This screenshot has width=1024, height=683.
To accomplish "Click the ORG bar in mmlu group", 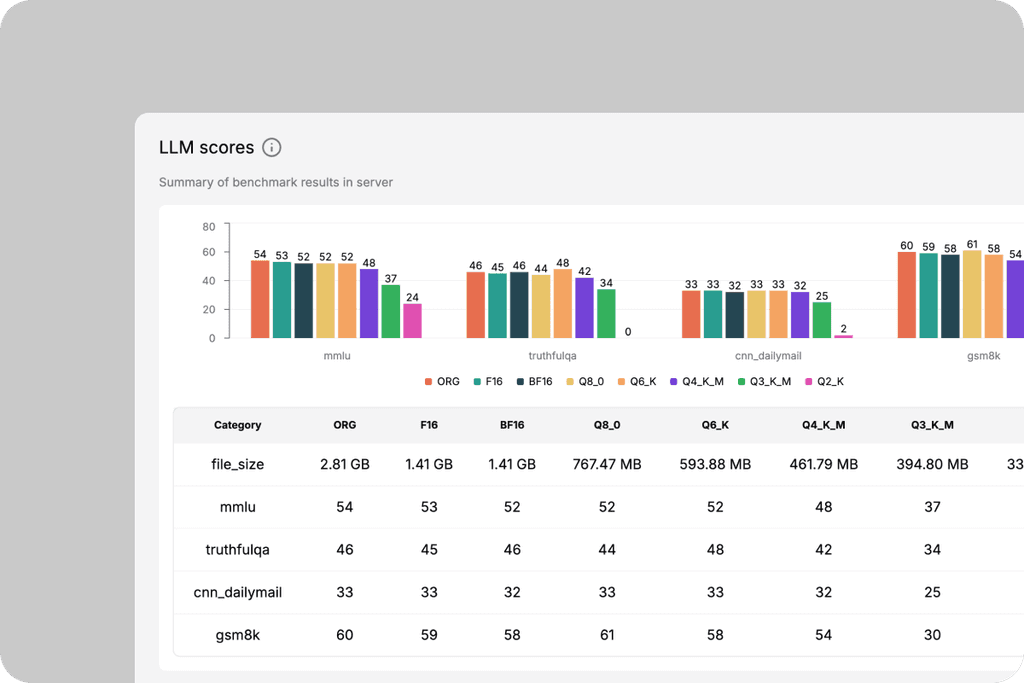I will point(260,299).
